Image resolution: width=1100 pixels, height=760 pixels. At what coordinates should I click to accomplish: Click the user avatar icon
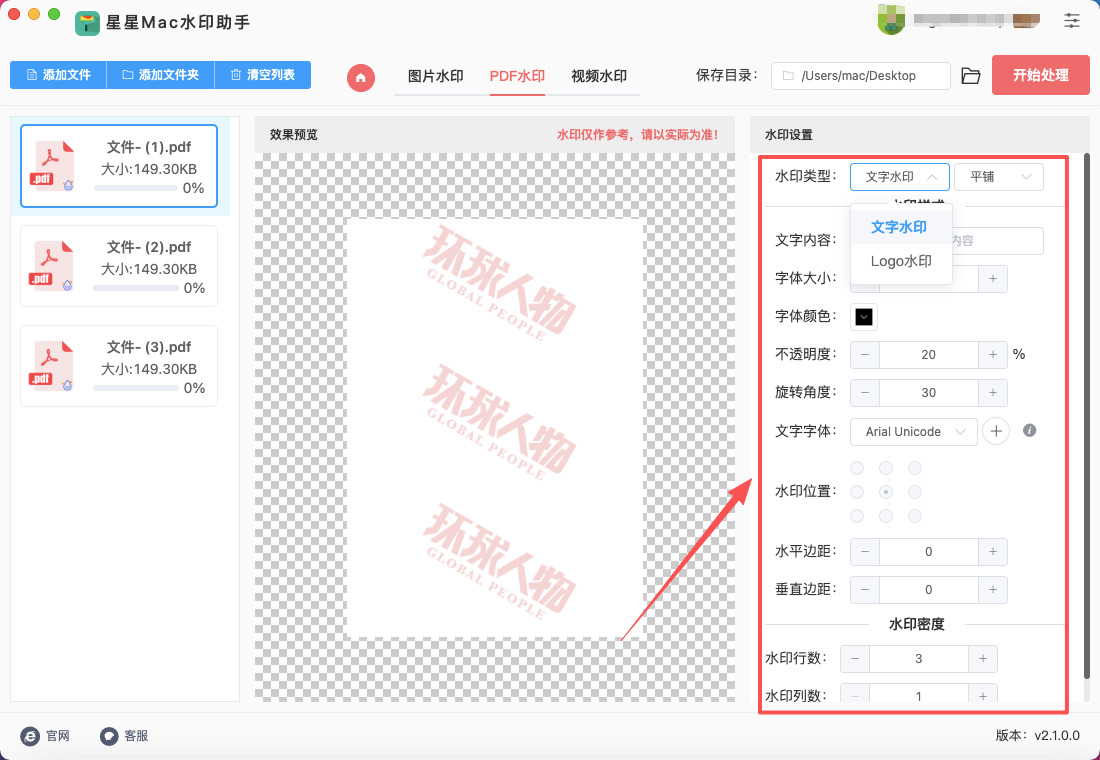pyautogui.click(x=890, y=20)
